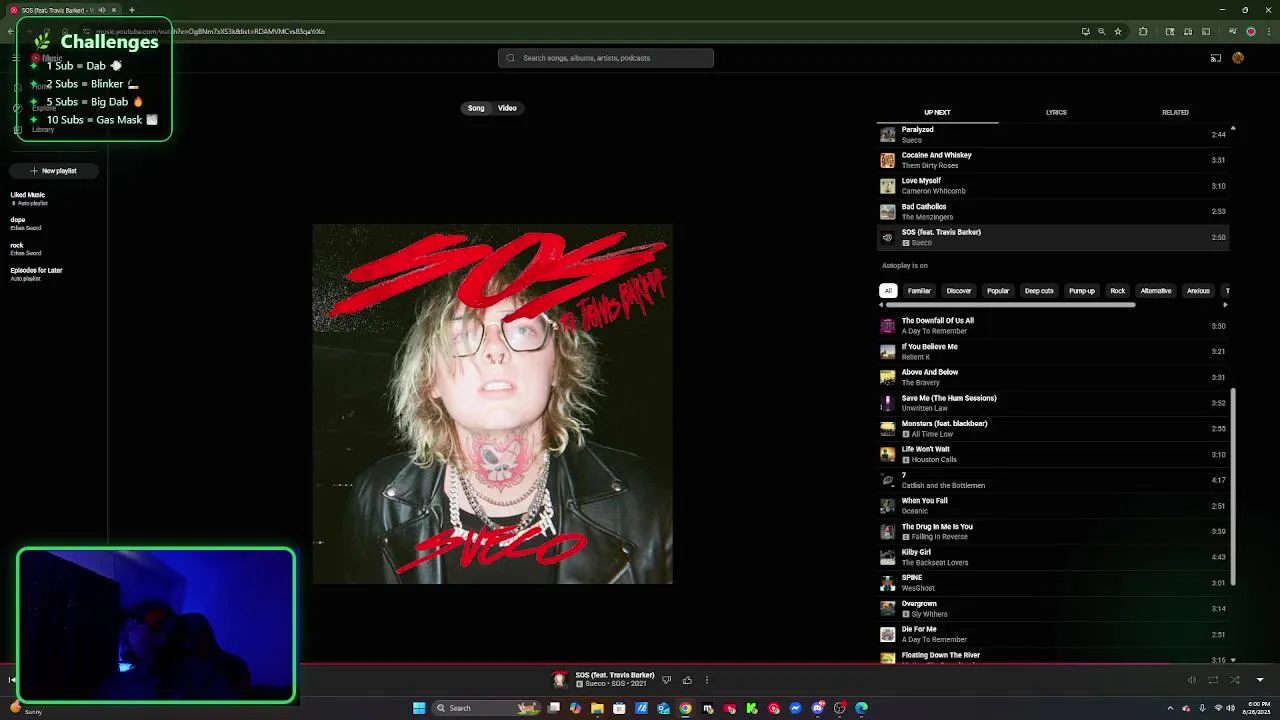Select the Anxious filter chip
1280x720 pixels.
1198,291
